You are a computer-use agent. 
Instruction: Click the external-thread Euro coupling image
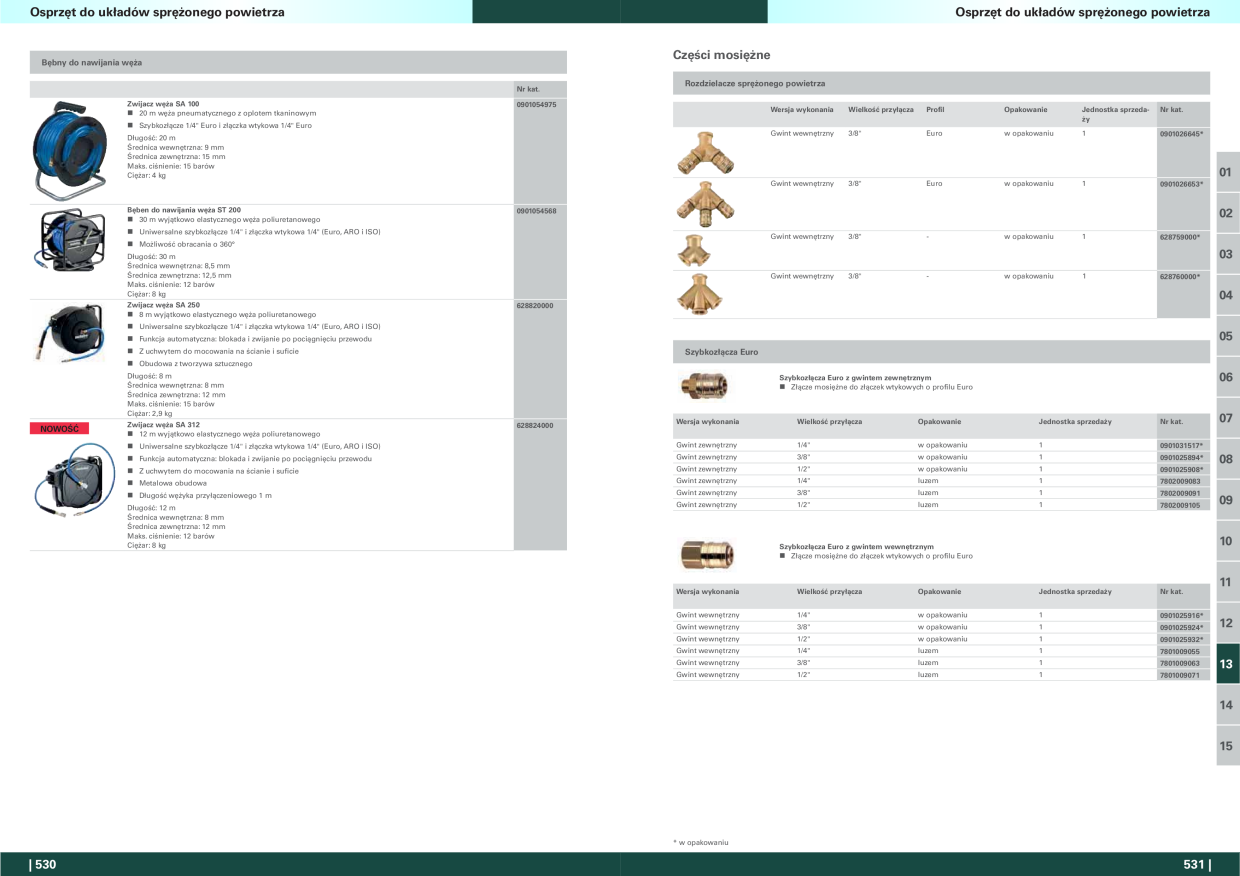coord(706,384)
